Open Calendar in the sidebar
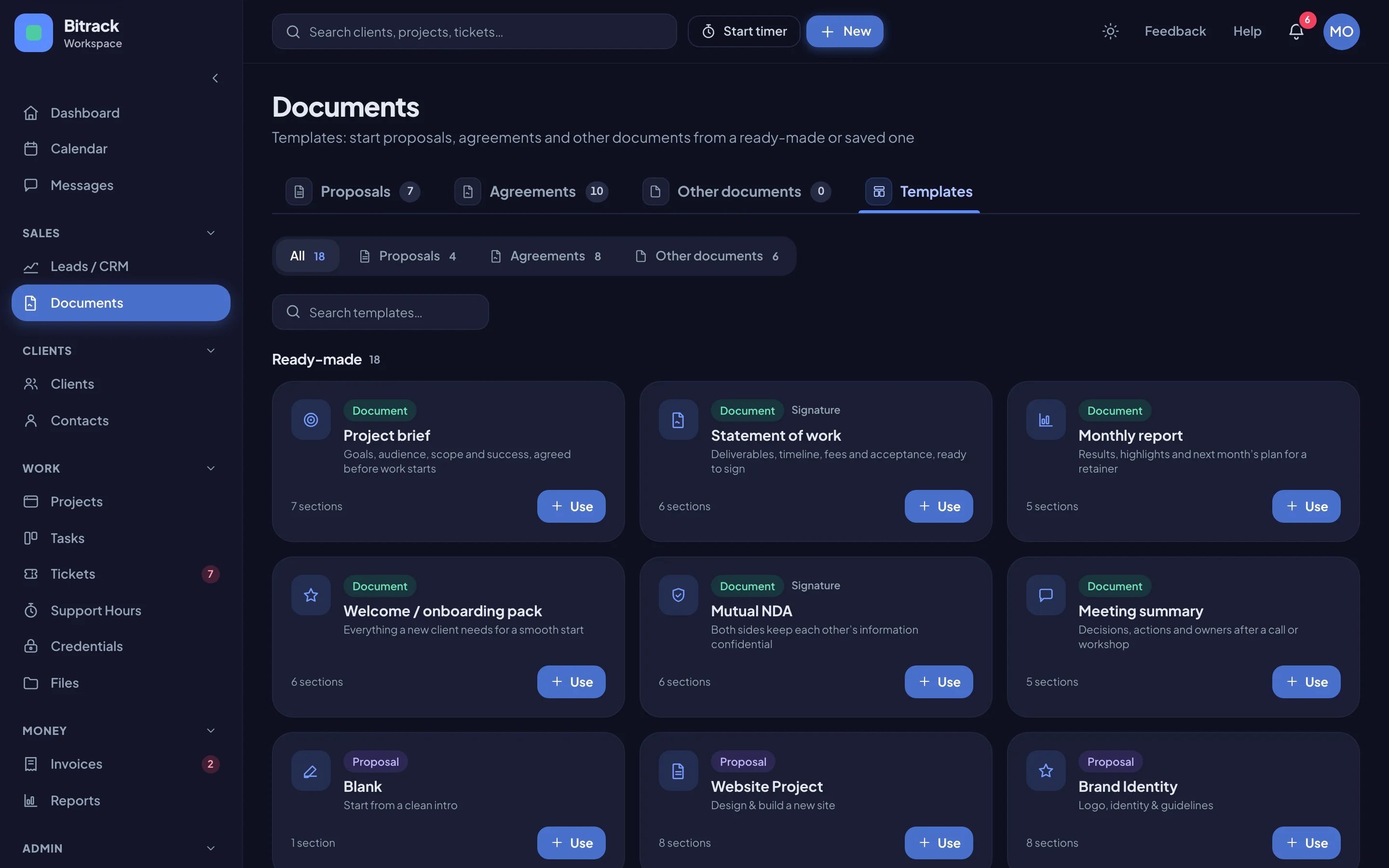 pos(121,149)
